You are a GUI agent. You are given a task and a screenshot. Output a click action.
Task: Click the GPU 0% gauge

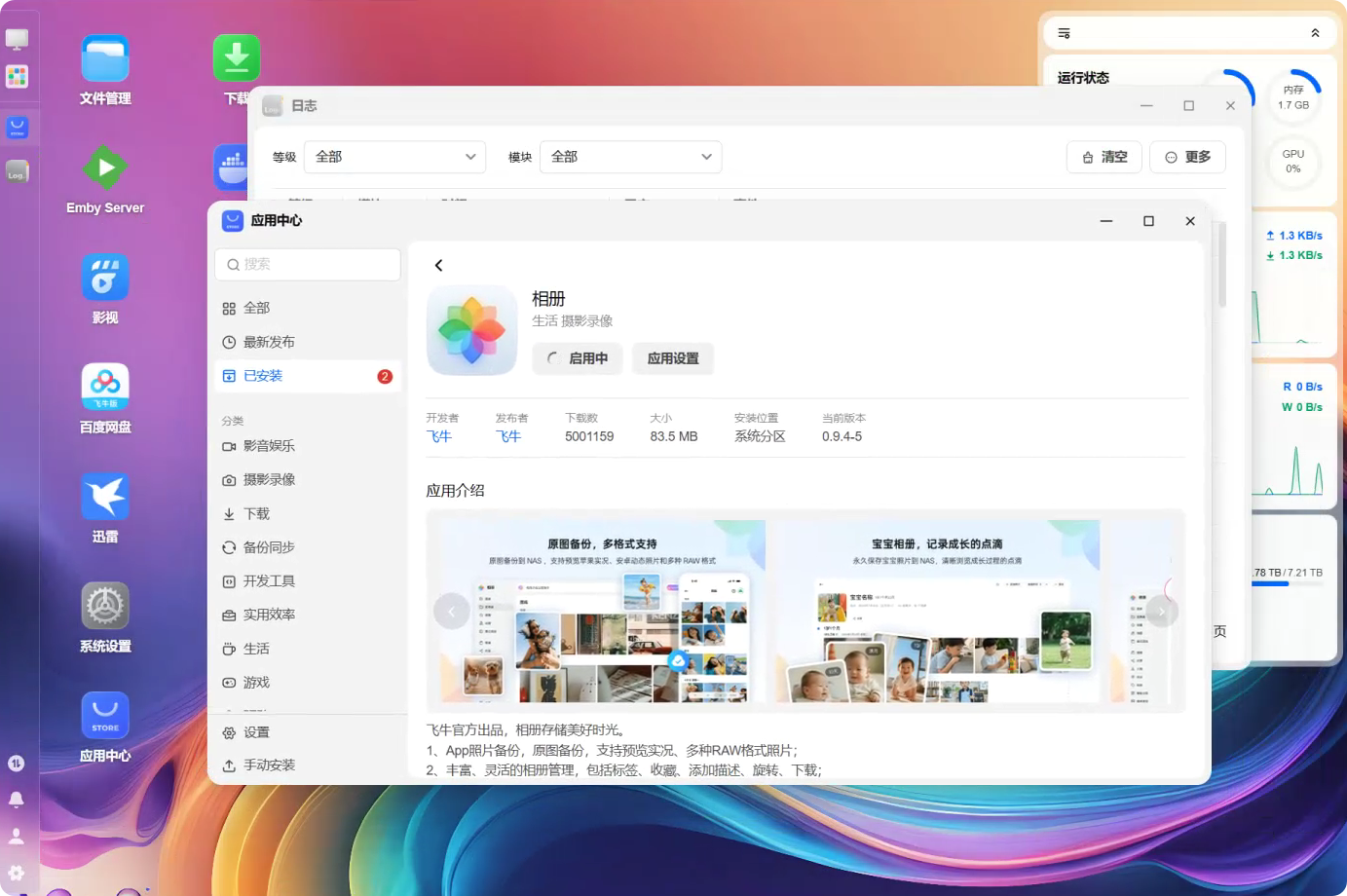point(1293,162)
